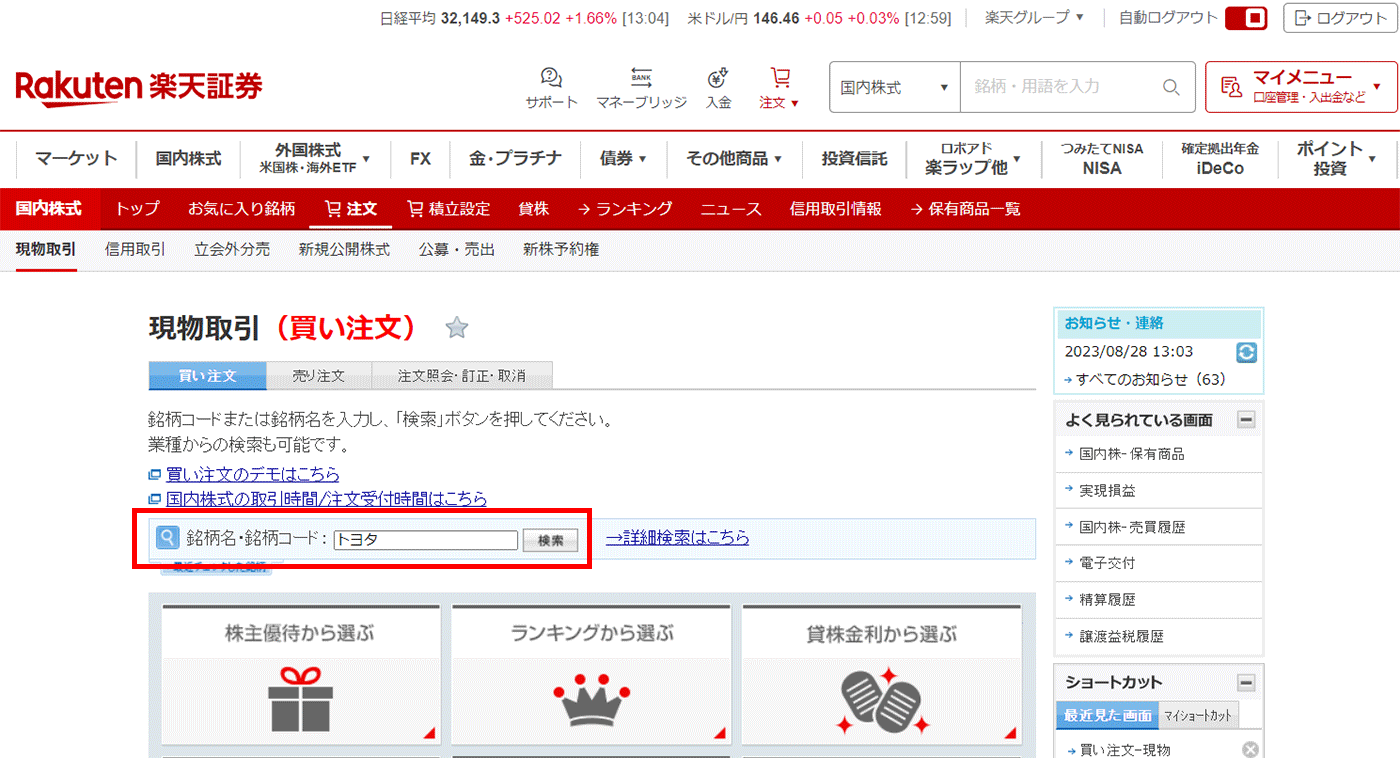Expand the その他商品 menu

733,158
